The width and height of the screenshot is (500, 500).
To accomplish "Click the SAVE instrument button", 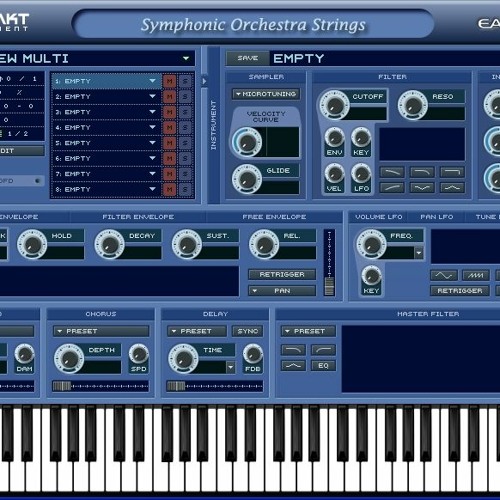I will click(248, 58).
